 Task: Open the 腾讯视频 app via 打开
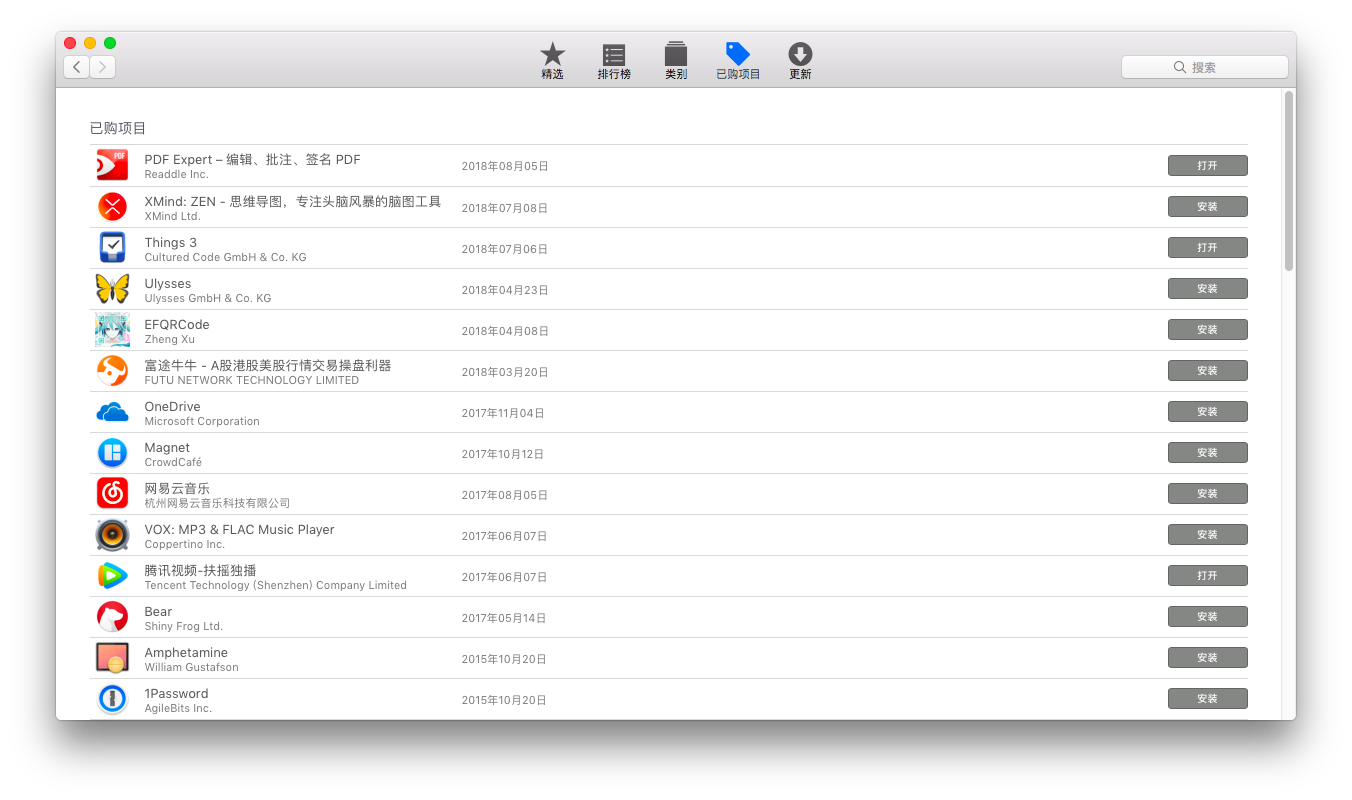tap(1207, 576)
